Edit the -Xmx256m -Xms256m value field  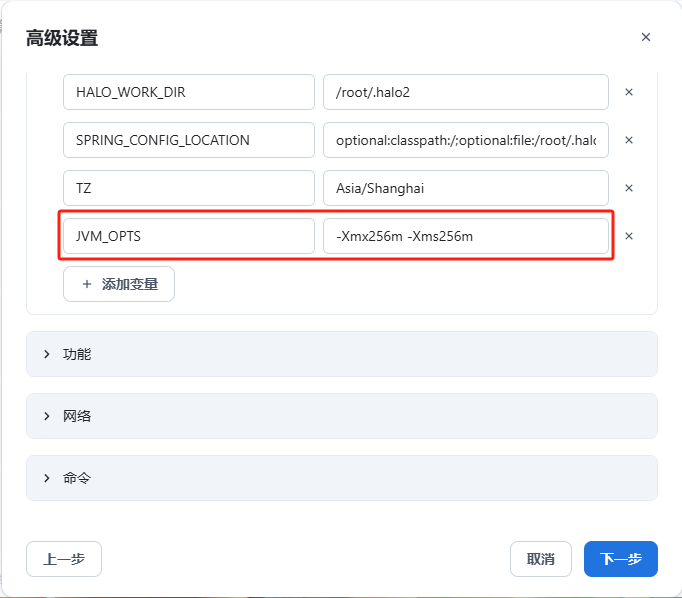click(x=466, y=236)
